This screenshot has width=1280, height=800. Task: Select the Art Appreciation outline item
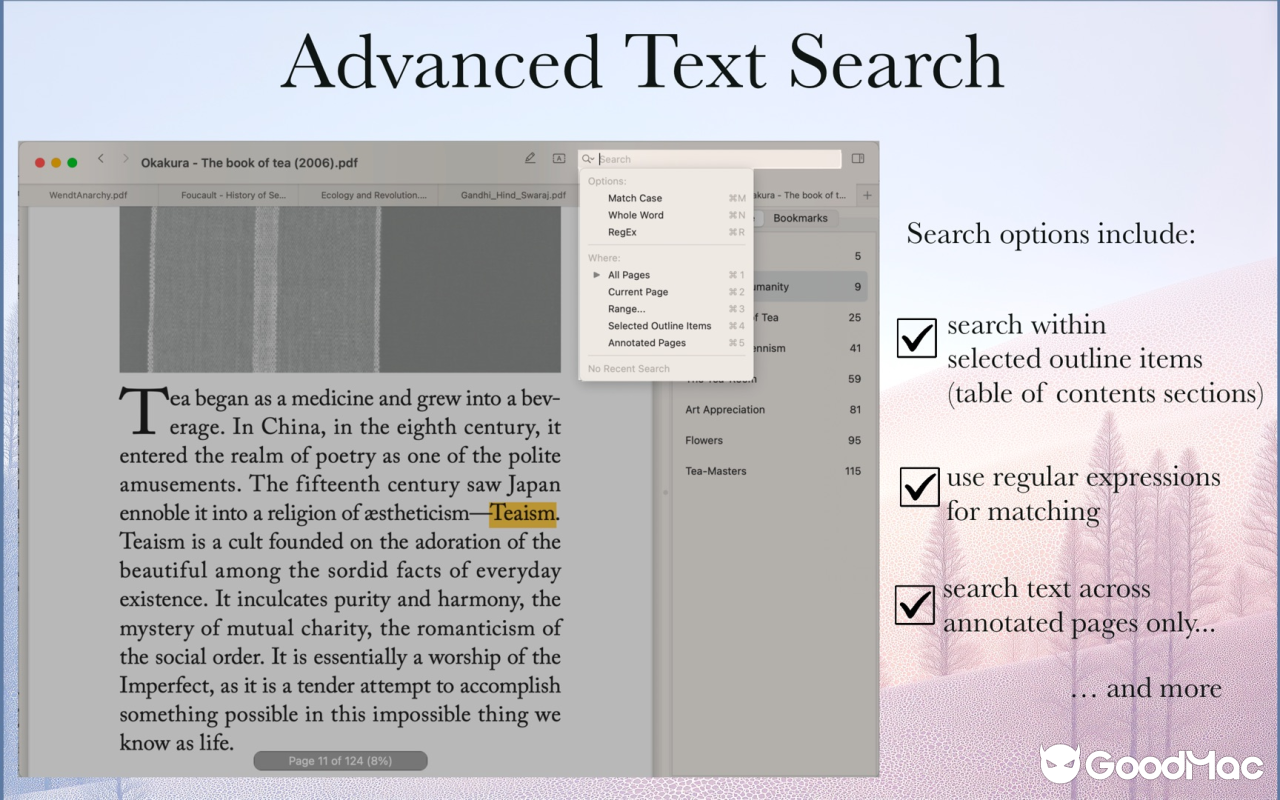[x=773, y=410]
